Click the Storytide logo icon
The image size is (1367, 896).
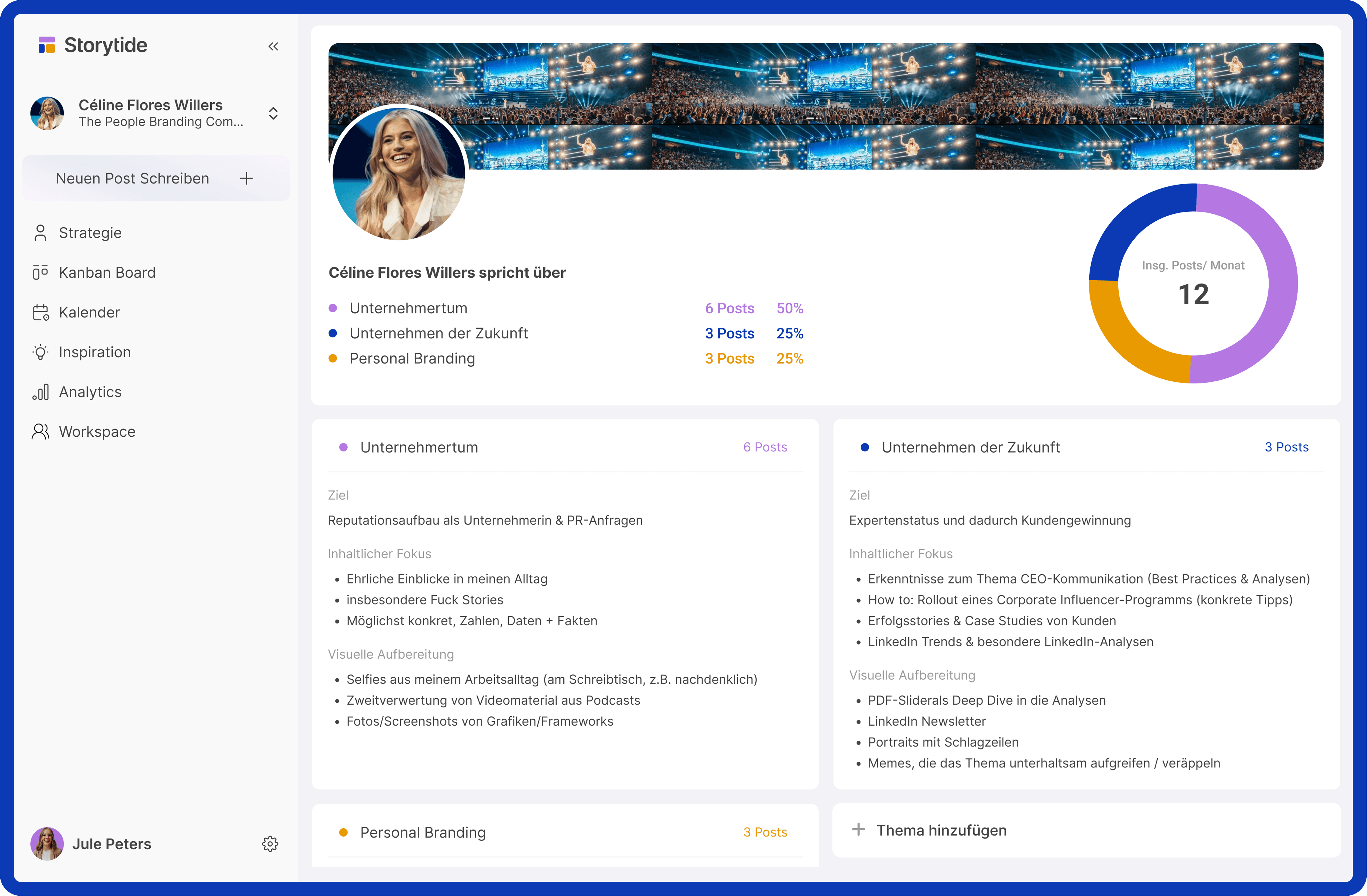(47, 45)
